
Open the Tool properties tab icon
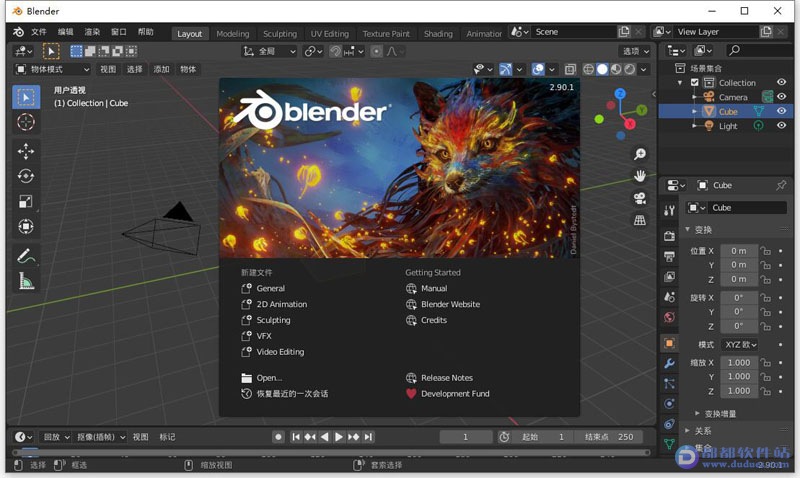click(669, 210)
